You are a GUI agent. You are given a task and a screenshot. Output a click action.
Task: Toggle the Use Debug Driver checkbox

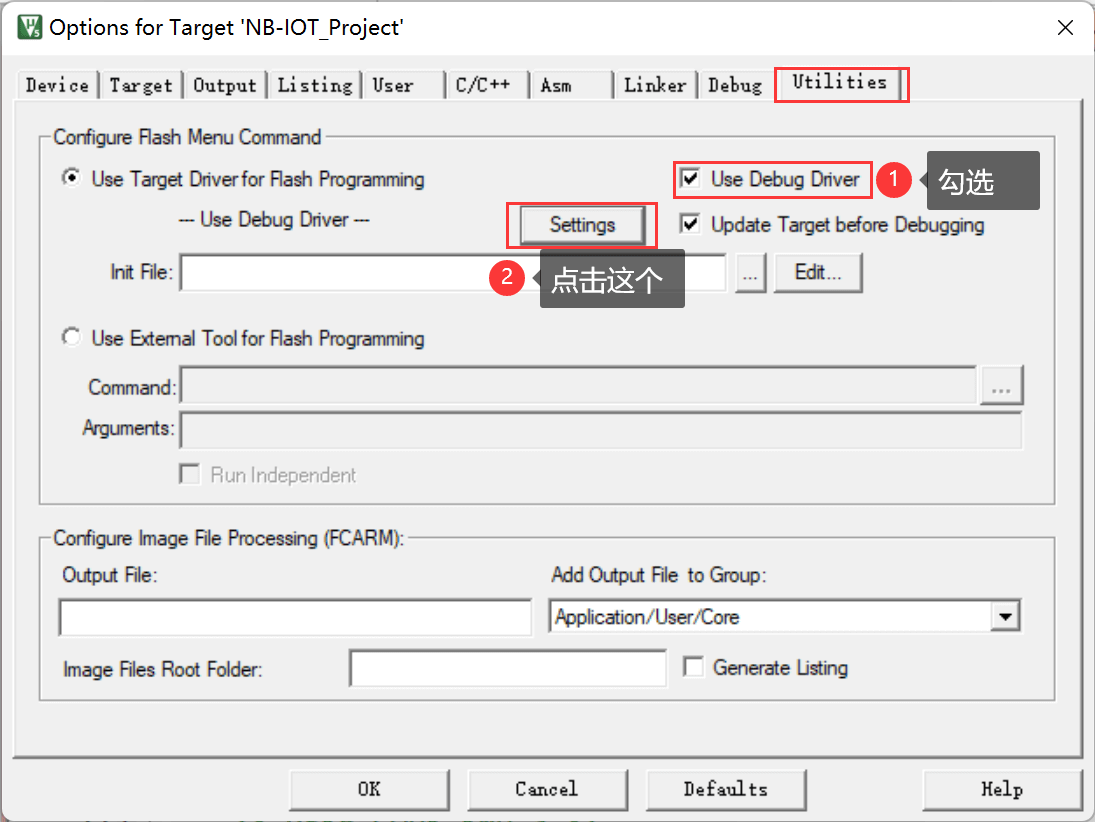(x=690, y=179)
